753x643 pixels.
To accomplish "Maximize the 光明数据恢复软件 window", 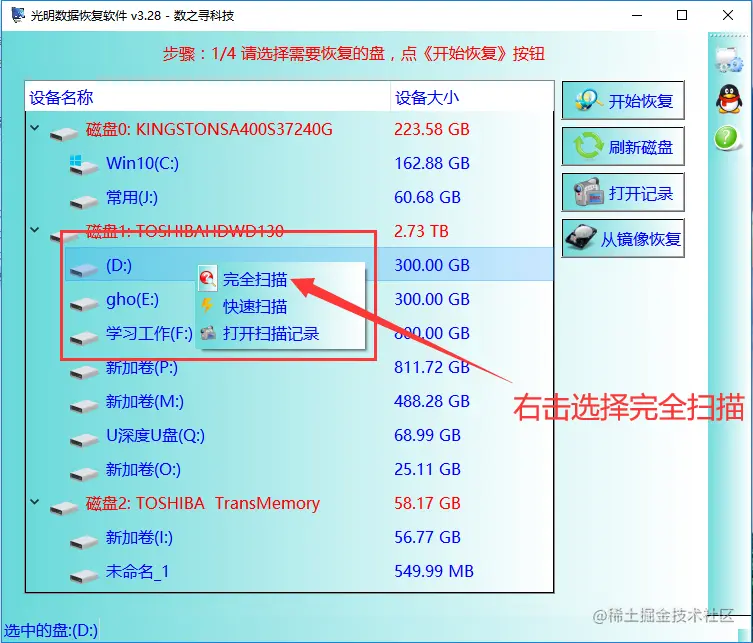I will click(x=682, y=15).
